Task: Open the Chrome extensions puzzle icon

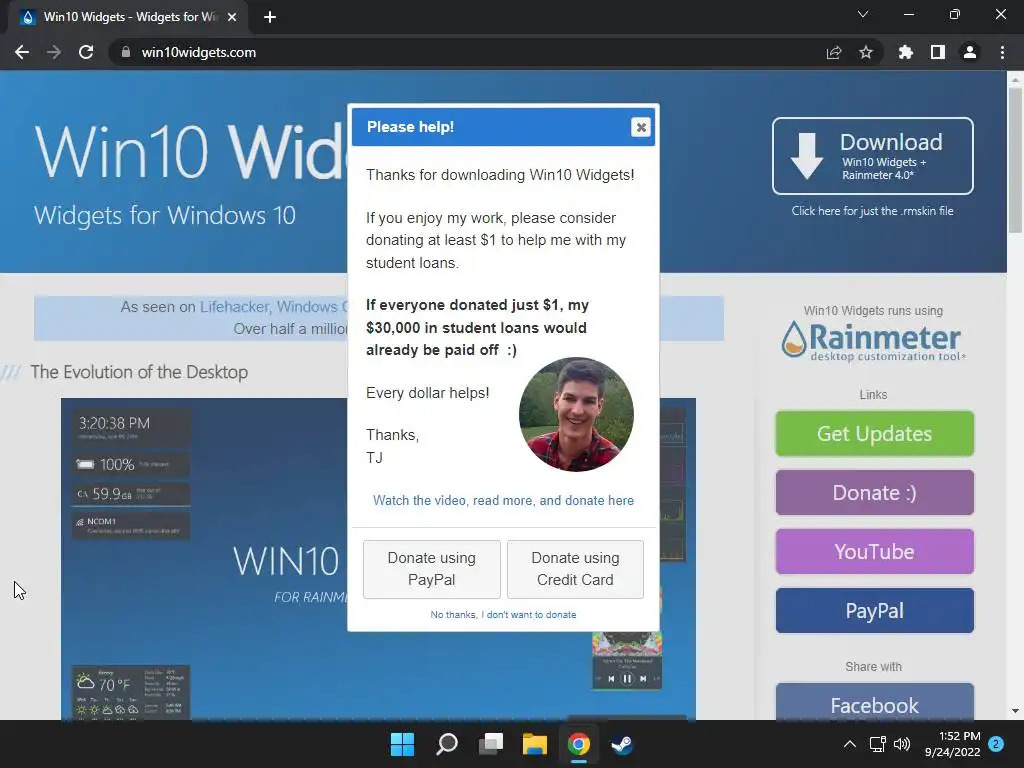Action: [x=905, y=52]
